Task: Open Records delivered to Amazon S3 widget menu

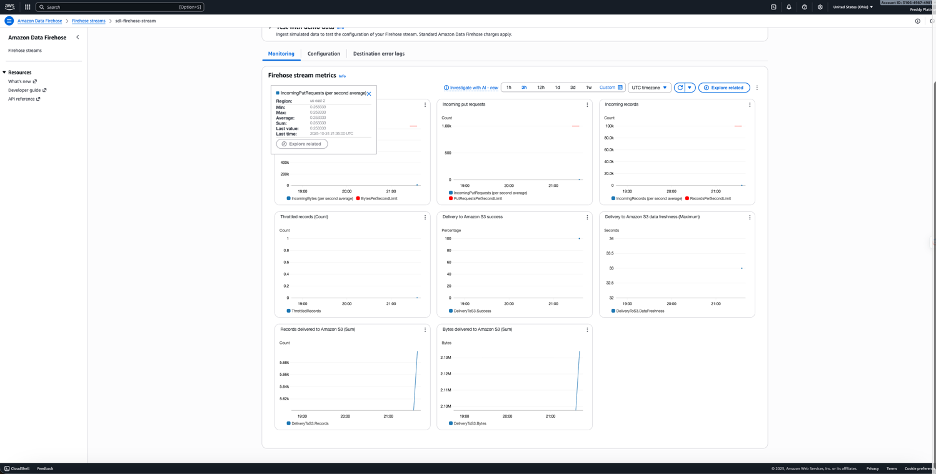Action: click(425, 330)
